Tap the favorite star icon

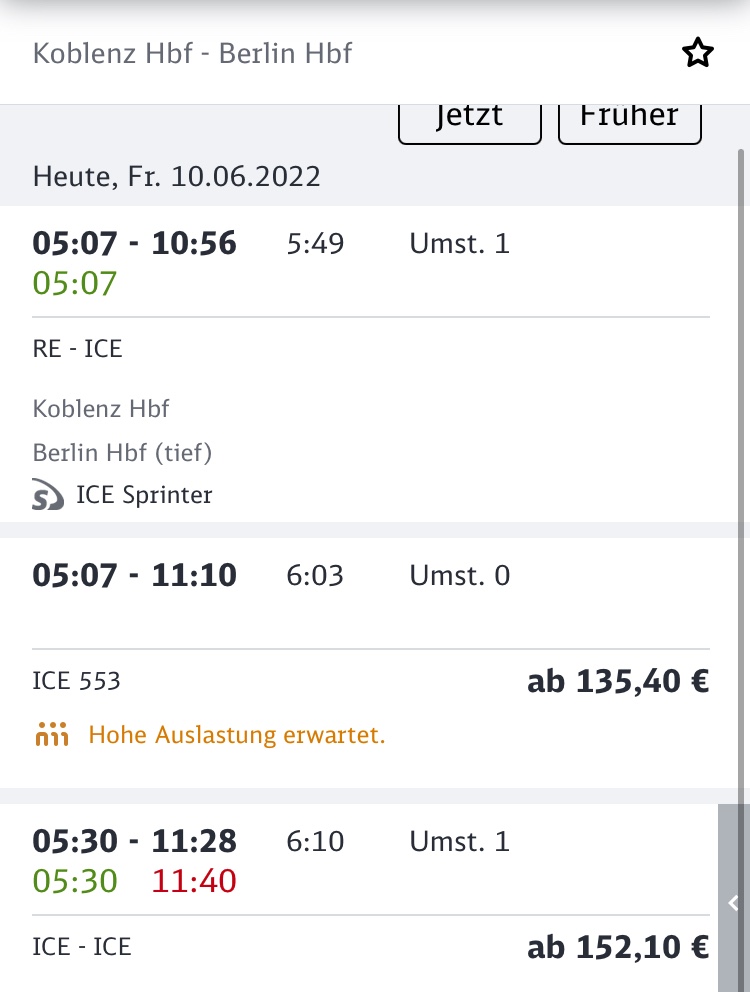pos(698,53)
